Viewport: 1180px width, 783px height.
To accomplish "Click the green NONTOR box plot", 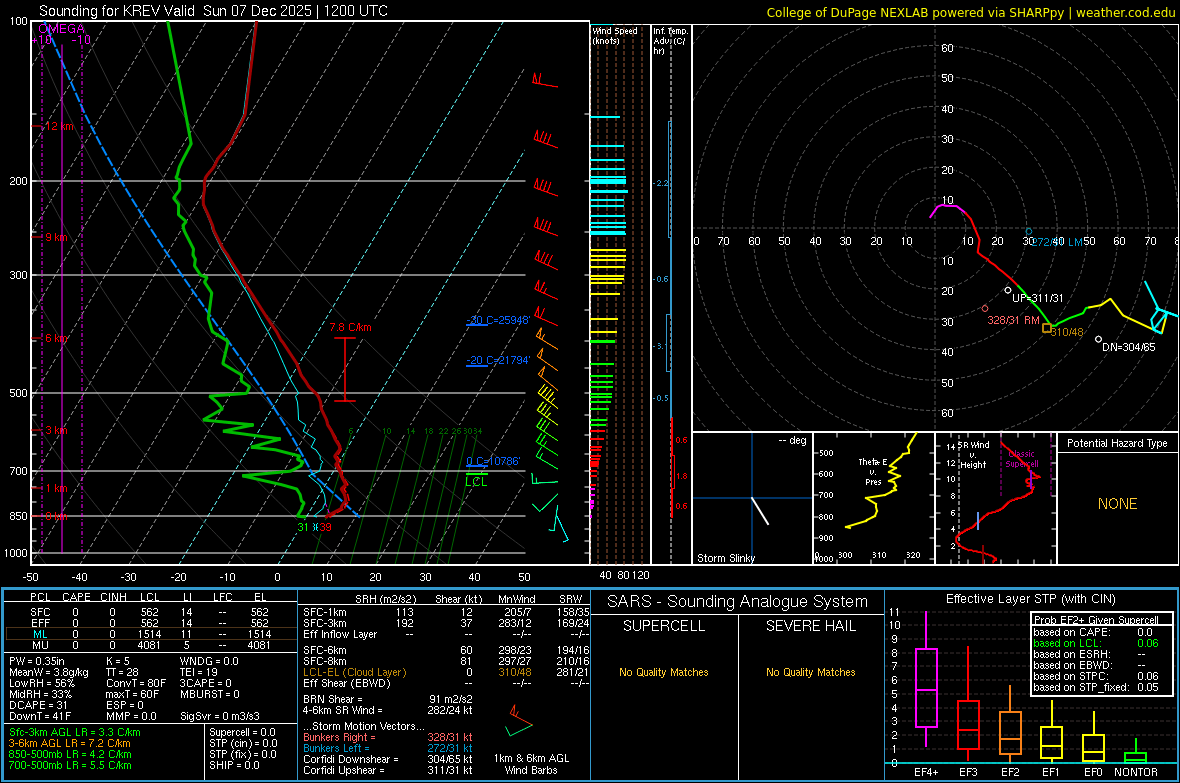I will [x=1136, y=753].
